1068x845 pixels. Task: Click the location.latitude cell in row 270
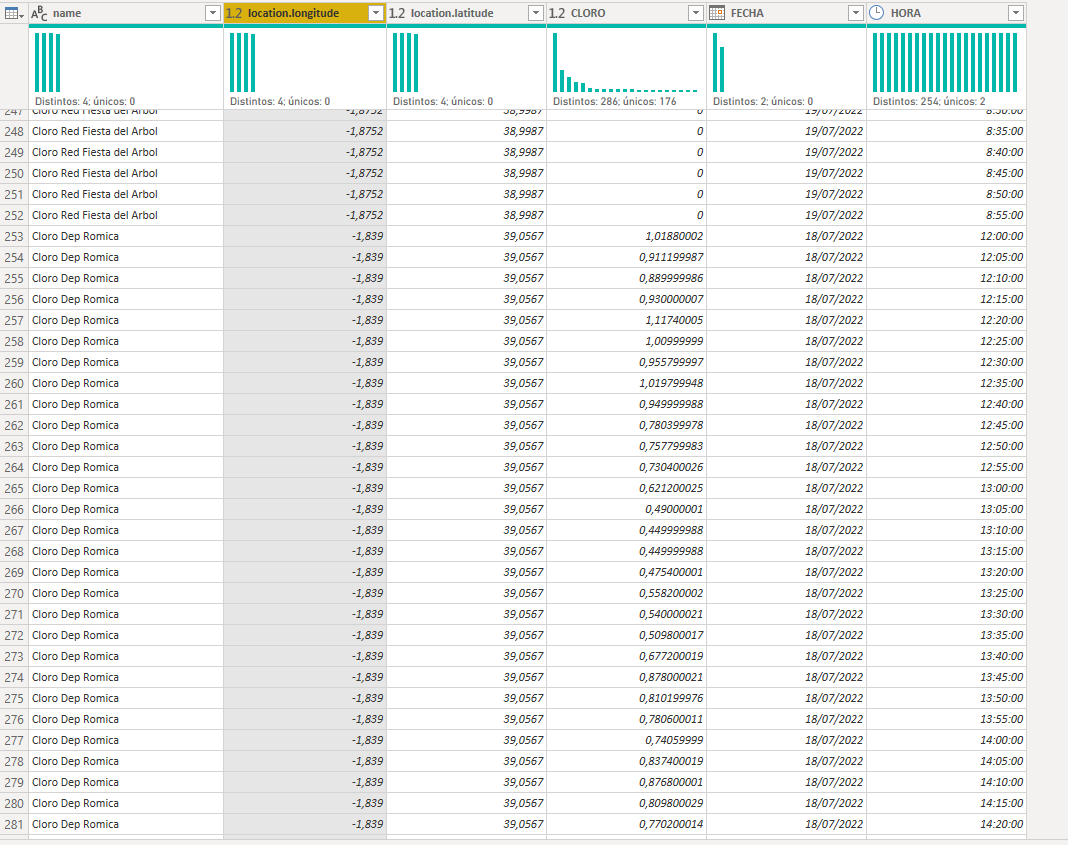(x=467, y=593)
